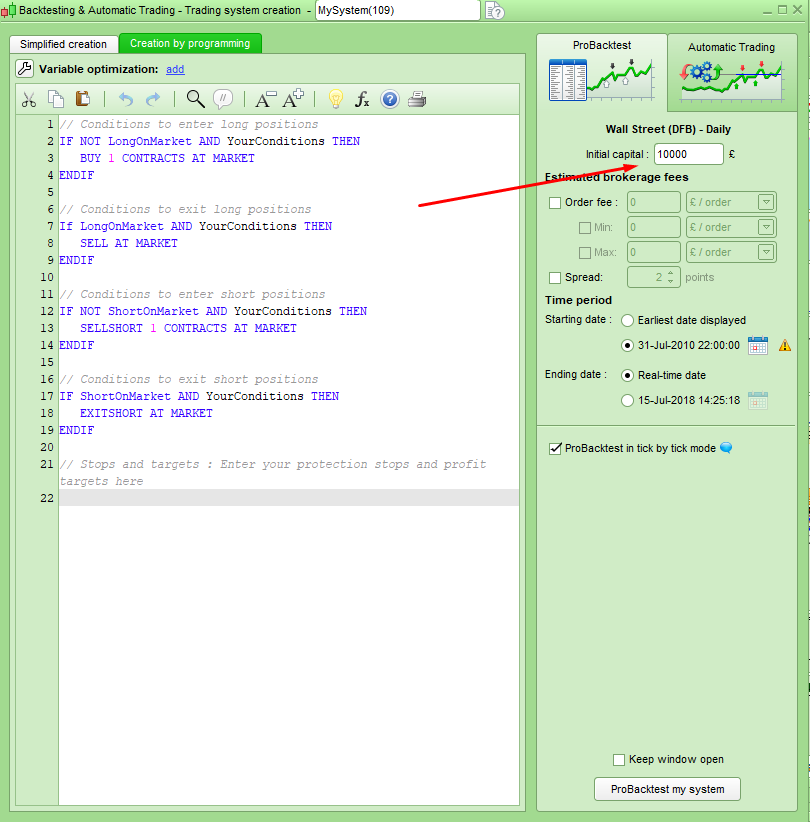This screenshot has height=822, width=810.
Task: Insert a function with the fx icon
Action: [x=363, y=99]
